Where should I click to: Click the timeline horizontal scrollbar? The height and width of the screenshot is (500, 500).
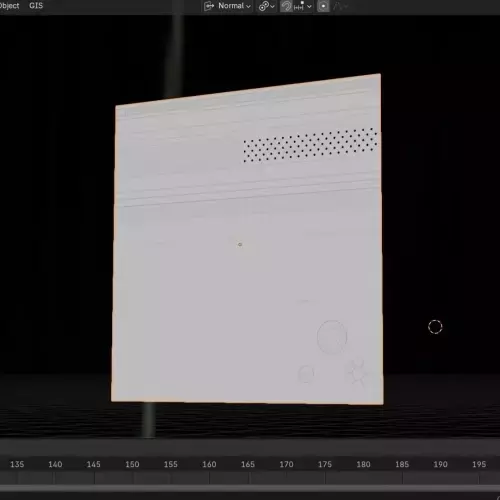250,488
